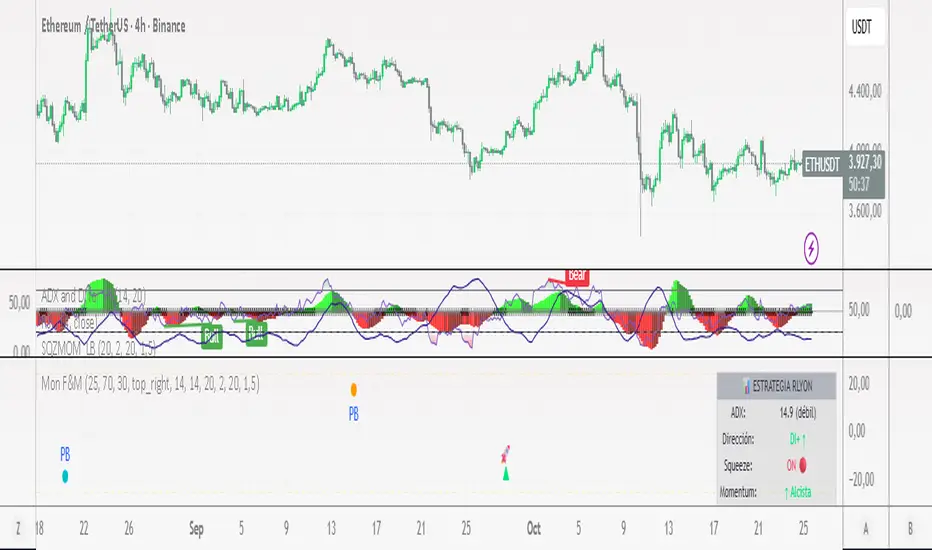Toggle the B scale button
Image resolution: width=932 pixels, height=550 pixels.
[x=910, y=528]
